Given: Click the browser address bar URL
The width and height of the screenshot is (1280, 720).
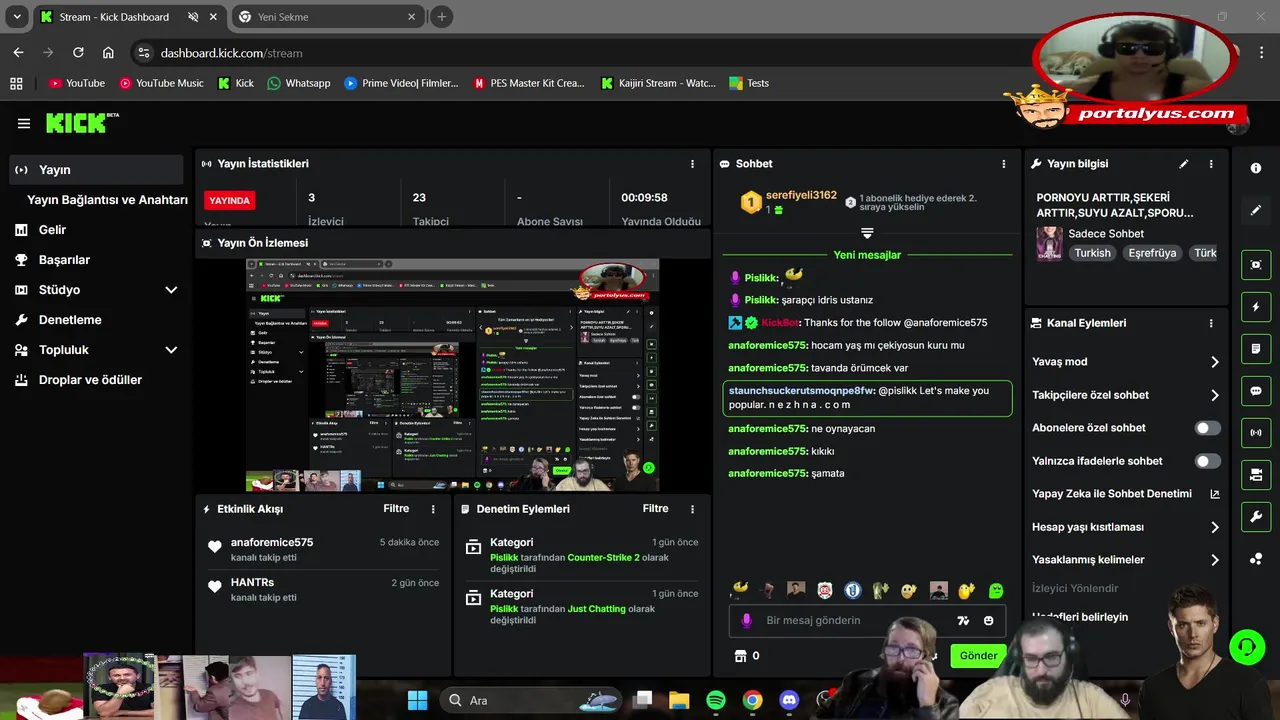Looking at the screenshot, I should [x=231, y=53].
